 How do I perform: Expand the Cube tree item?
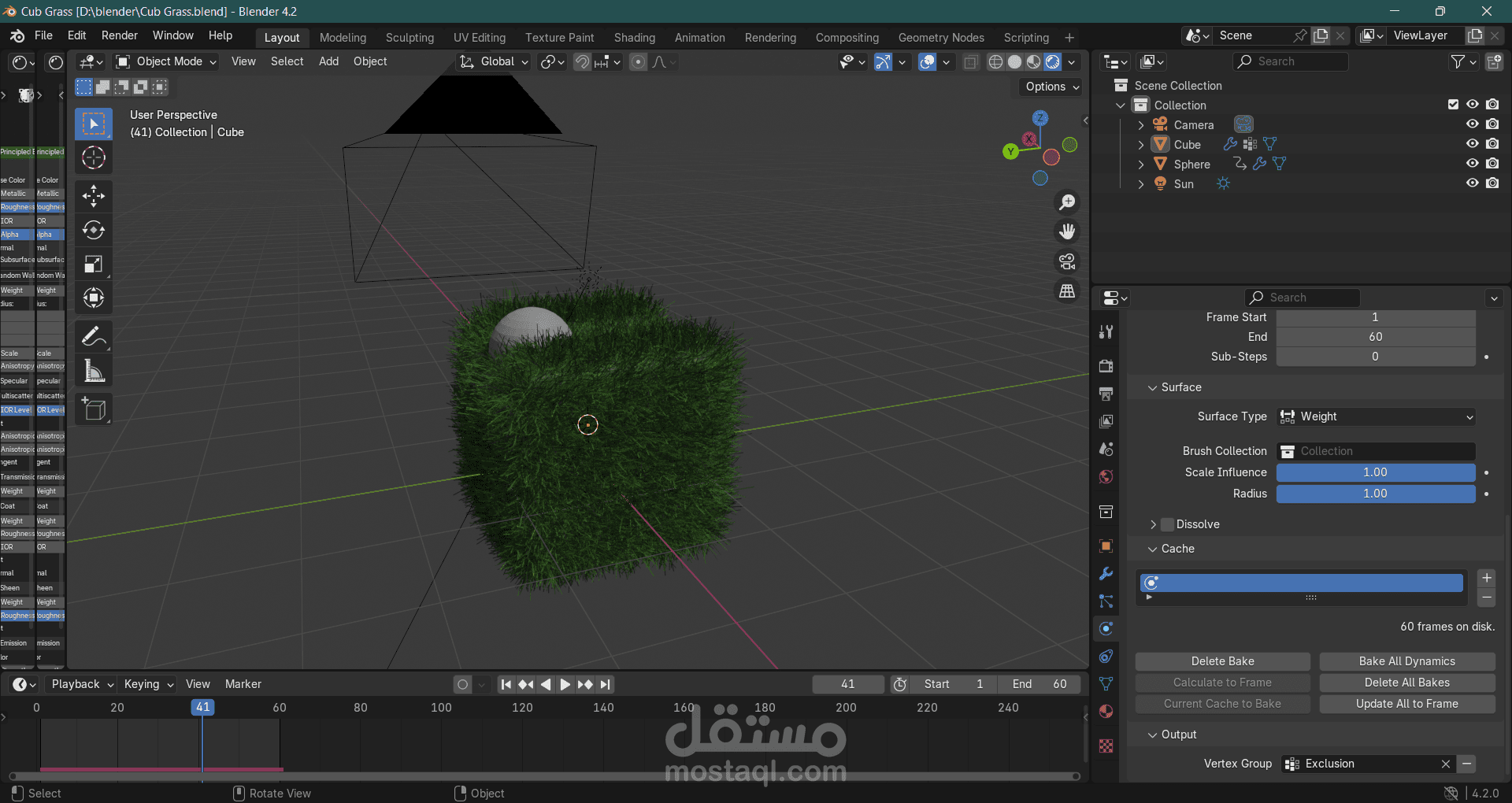[x=1140, y=145]
